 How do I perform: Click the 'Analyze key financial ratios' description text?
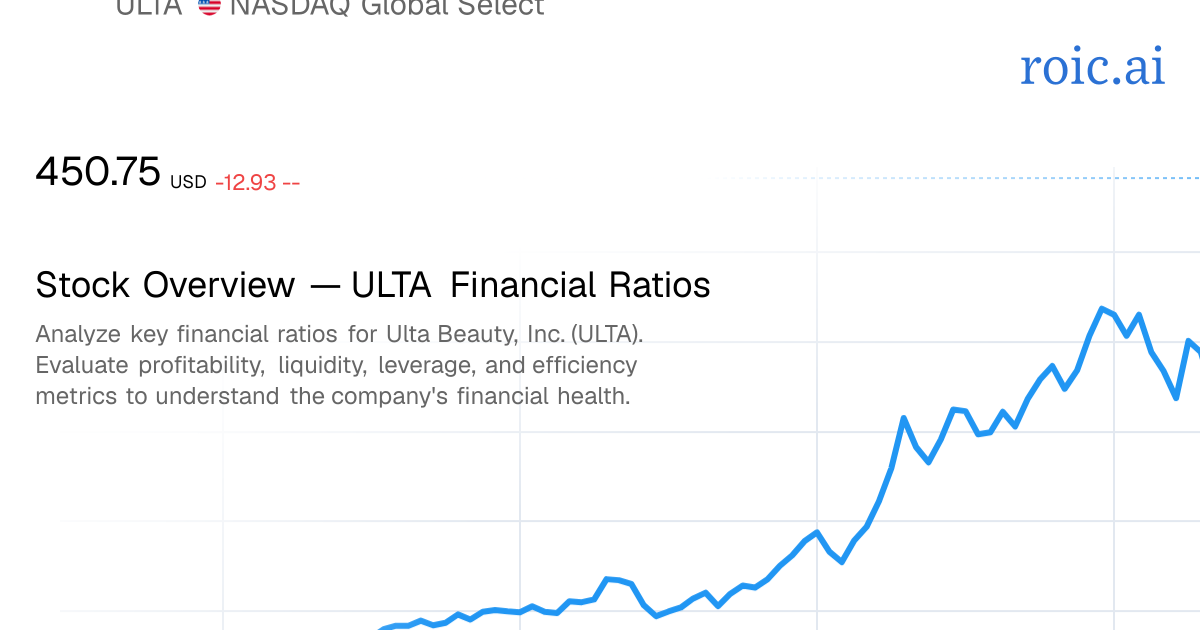tap(336, 365)
